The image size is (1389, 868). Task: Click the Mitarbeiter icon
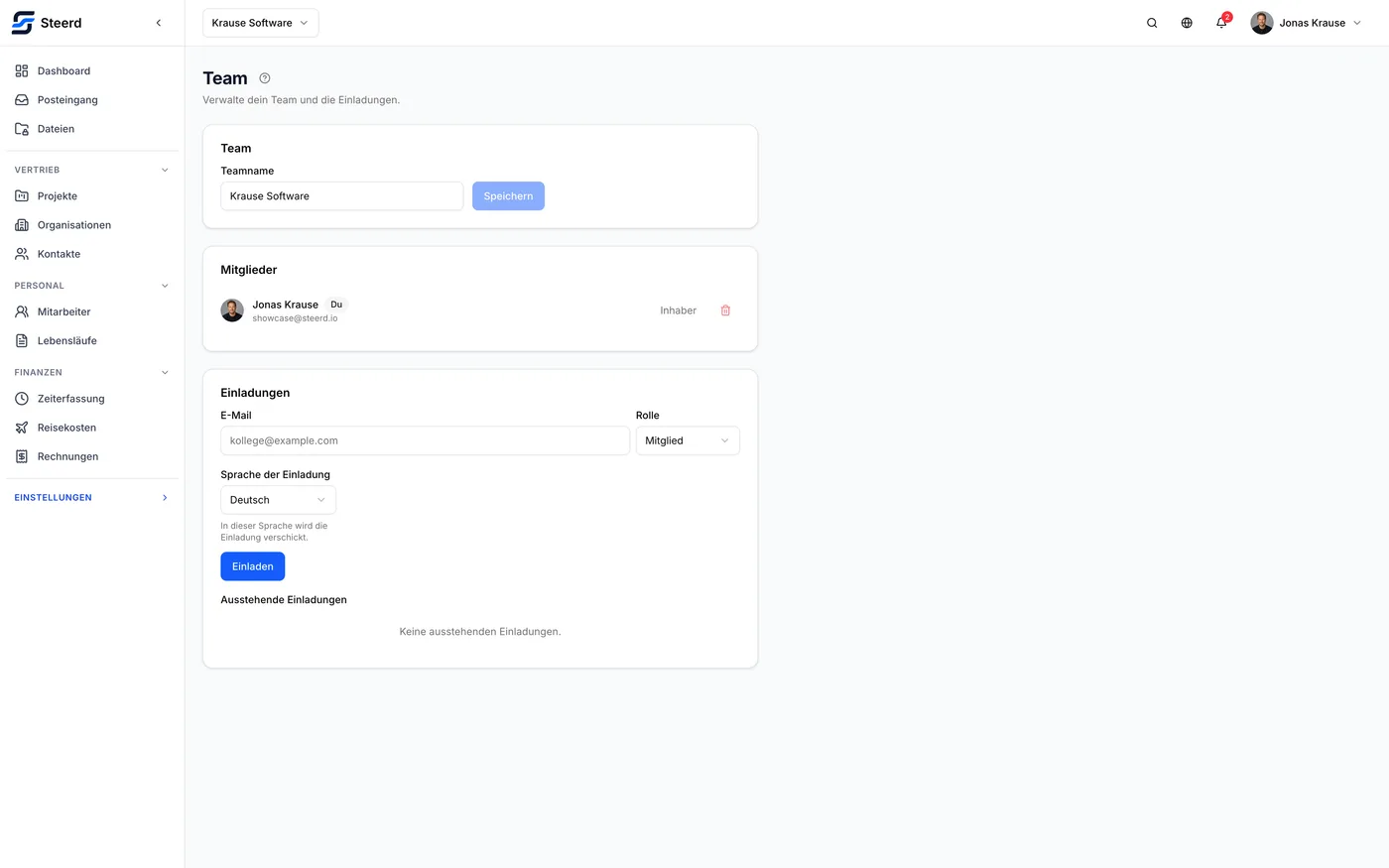22,311
